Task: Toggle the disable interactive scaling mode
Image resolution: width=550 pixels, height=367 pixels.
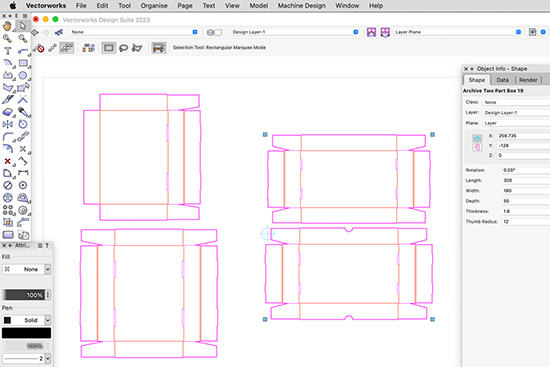Action: pos(39,48)
